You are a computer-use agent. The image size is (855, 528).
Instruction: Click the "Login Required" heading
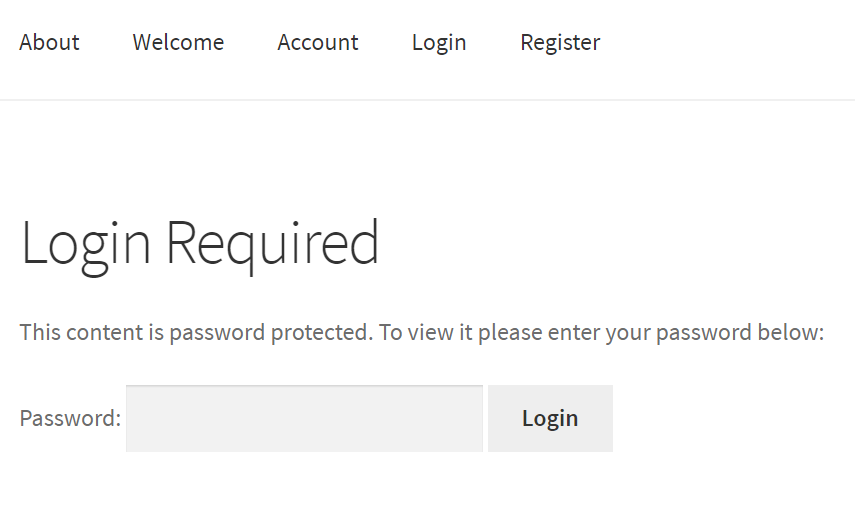(x=200, y=243)
